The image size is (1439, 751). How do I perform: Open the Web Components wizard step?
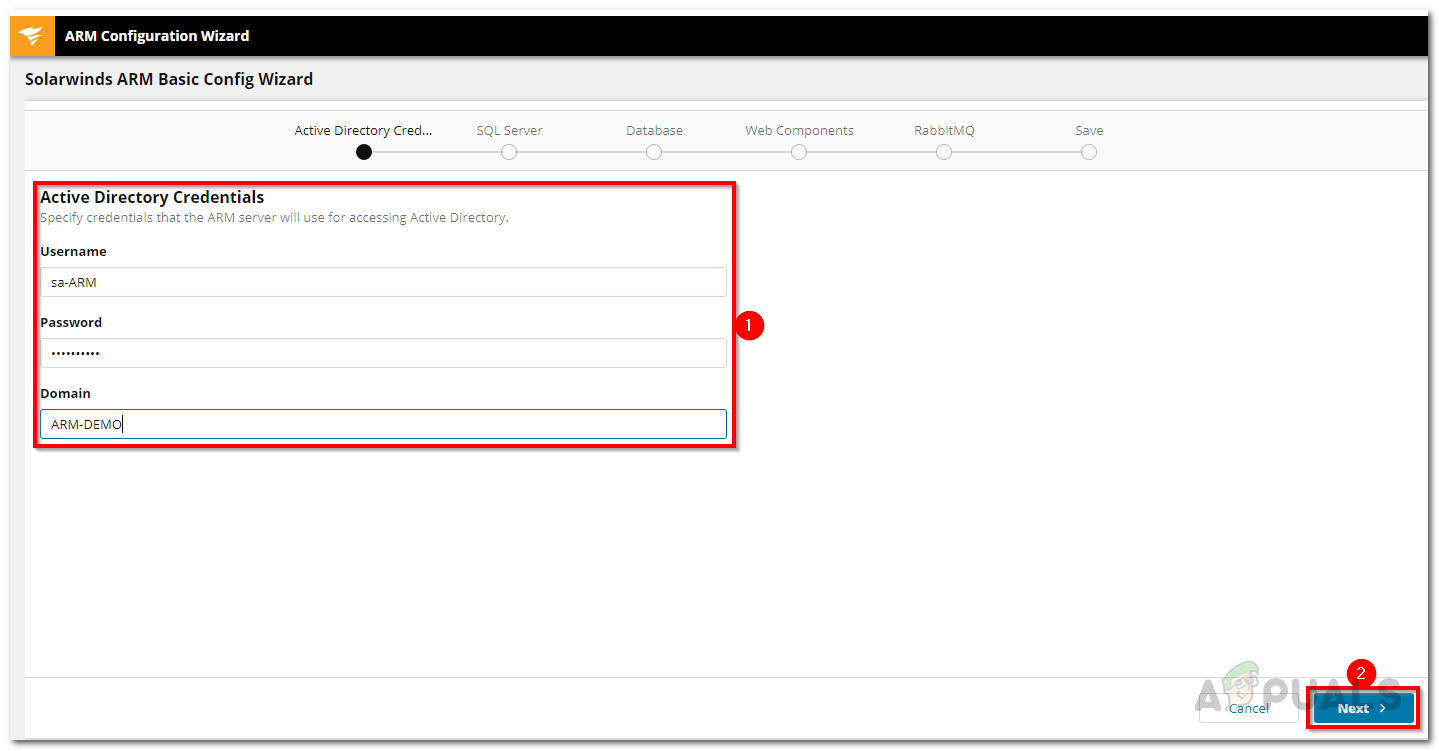[x=799, y=152]
